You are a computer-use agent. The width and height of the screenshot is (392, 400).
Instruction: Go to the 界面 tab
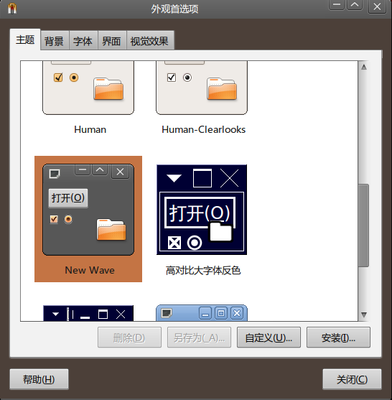112,41
